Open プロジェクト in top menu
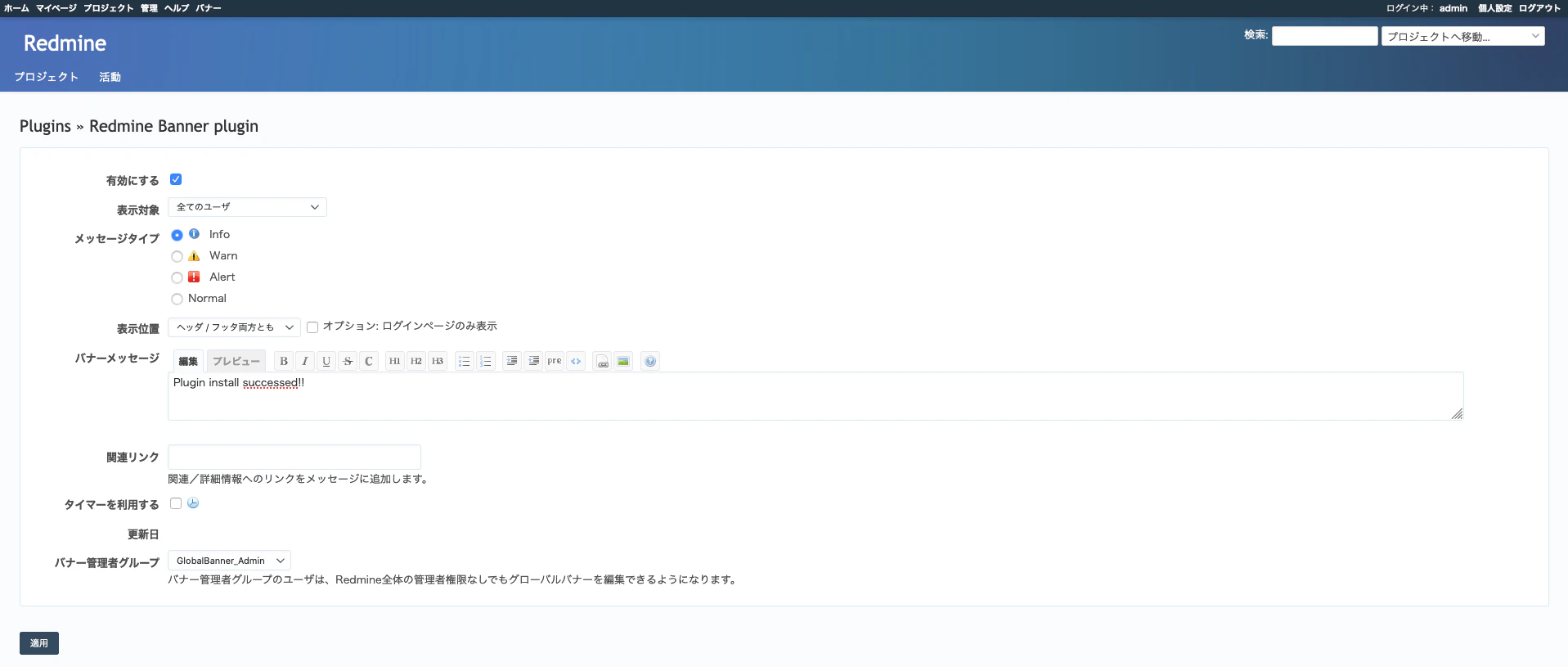This screenshot has width=1568, height=667. tap(108, 8)
